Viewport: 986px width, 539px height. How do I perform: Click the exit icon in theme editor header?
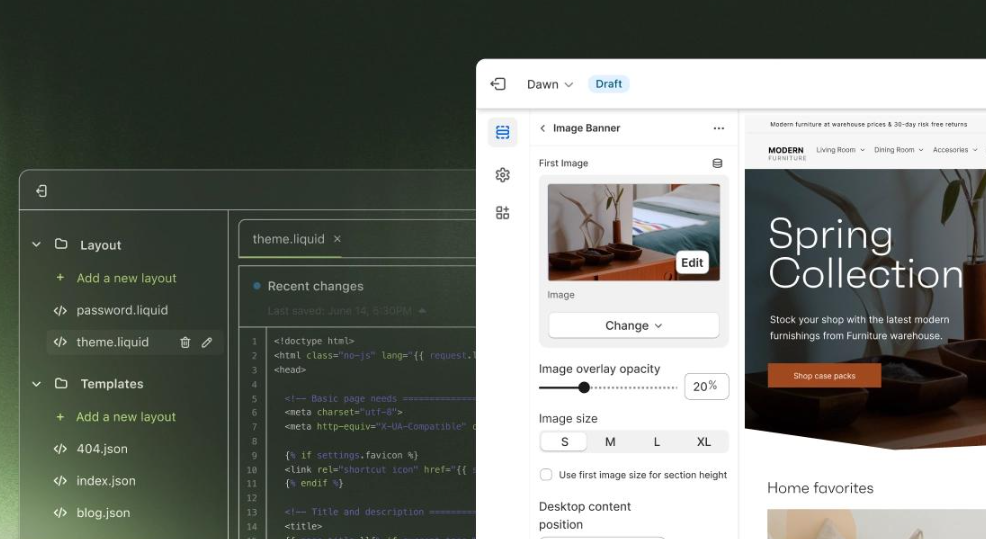pyautogui.click(x=498, y=84)
